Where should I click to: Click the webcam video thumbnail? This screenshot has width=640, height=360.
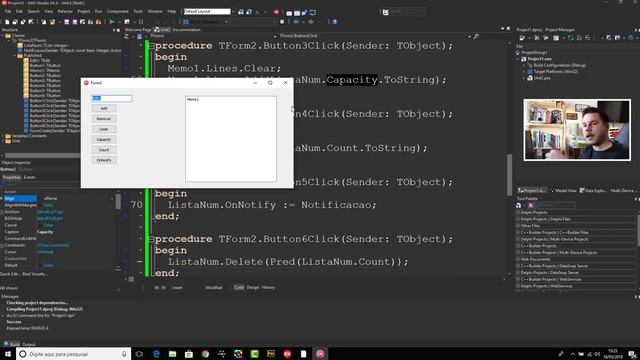pos(577,130)
